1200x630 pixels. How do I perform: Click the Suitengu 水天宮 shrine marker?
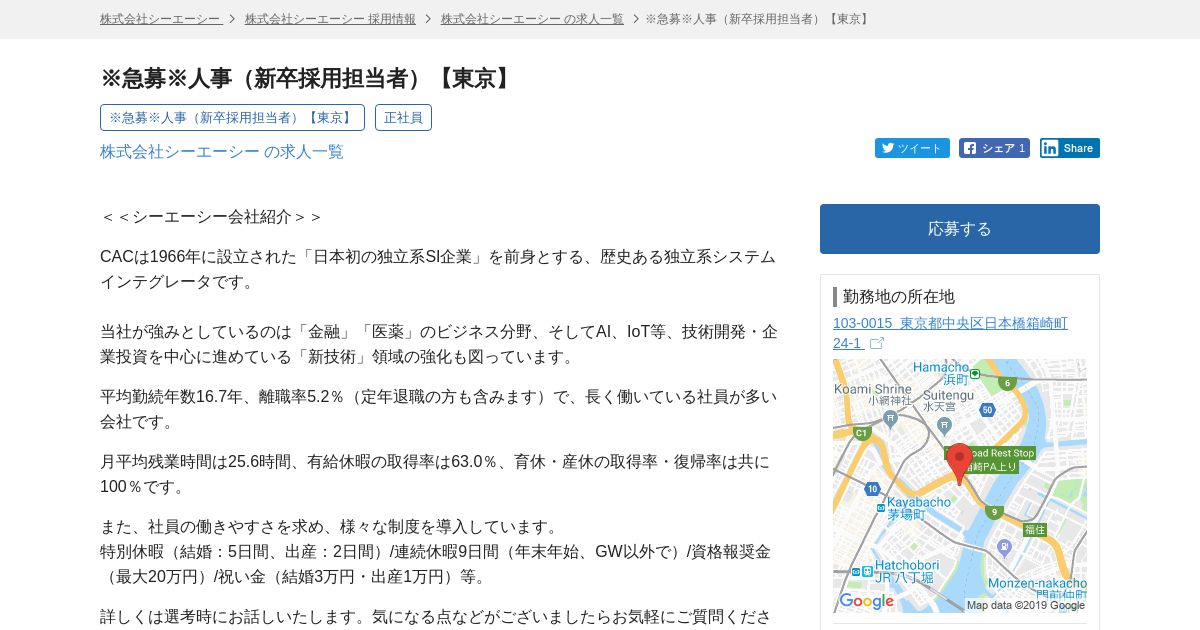[944, 425]
